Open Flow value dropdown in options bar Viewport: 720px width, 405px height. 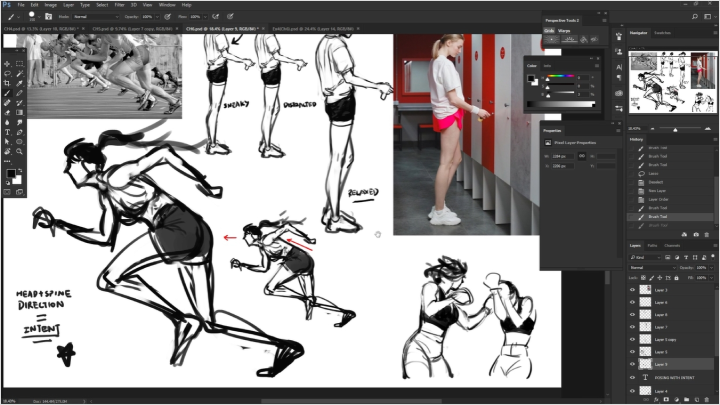click(x=204, y=17)
